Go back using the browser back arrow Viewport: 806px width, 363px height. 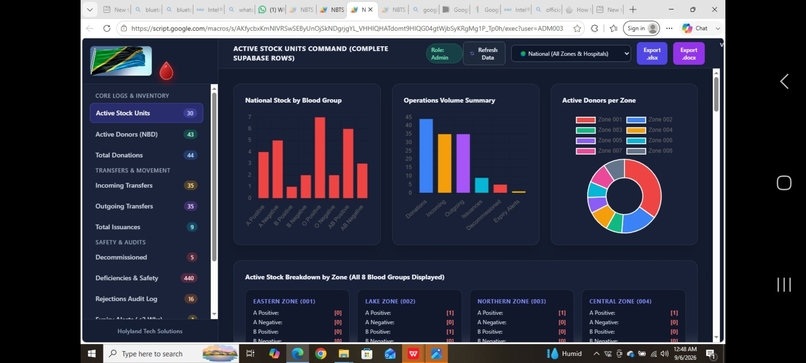pos(89,28)
